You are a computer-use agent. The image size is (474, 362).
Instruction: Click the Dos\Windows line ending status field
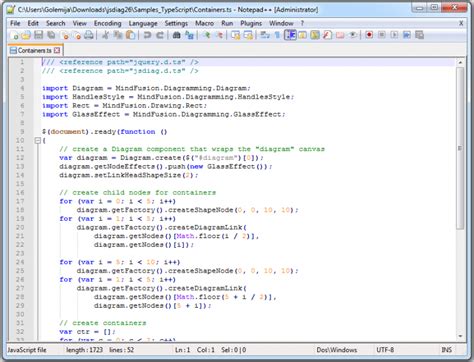[337, 350]
